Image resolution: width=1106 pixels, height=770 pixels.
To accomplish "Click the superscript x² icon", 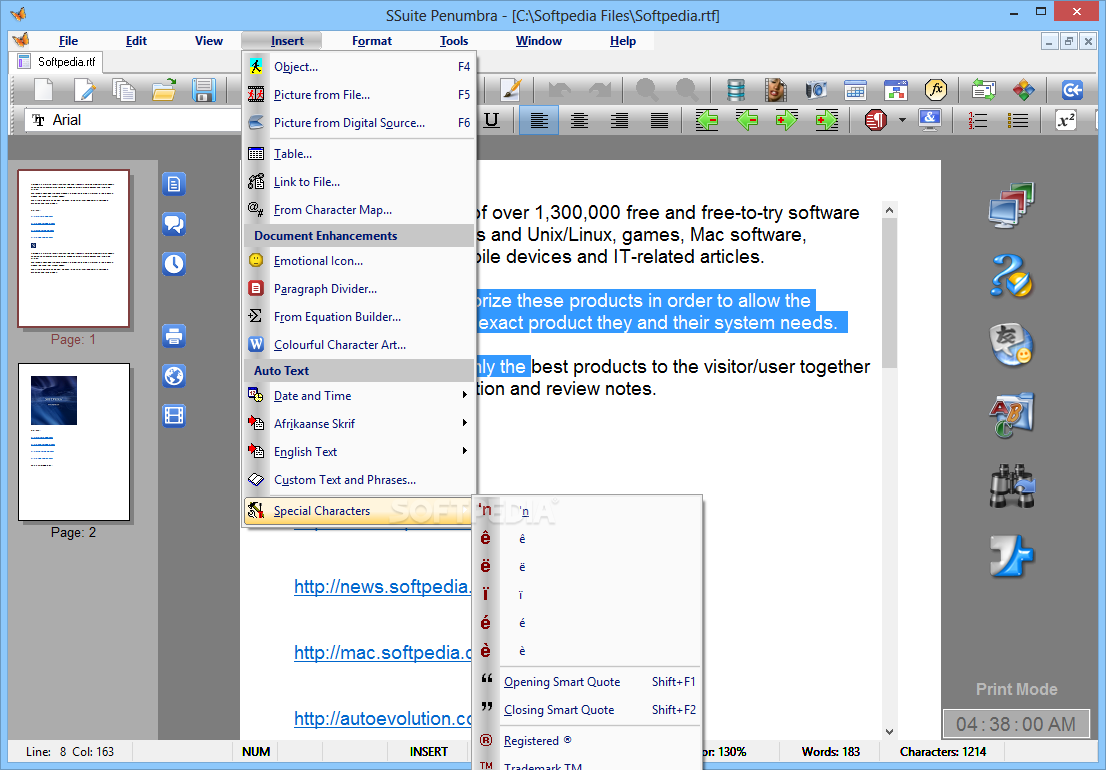I will point(1066,121).
